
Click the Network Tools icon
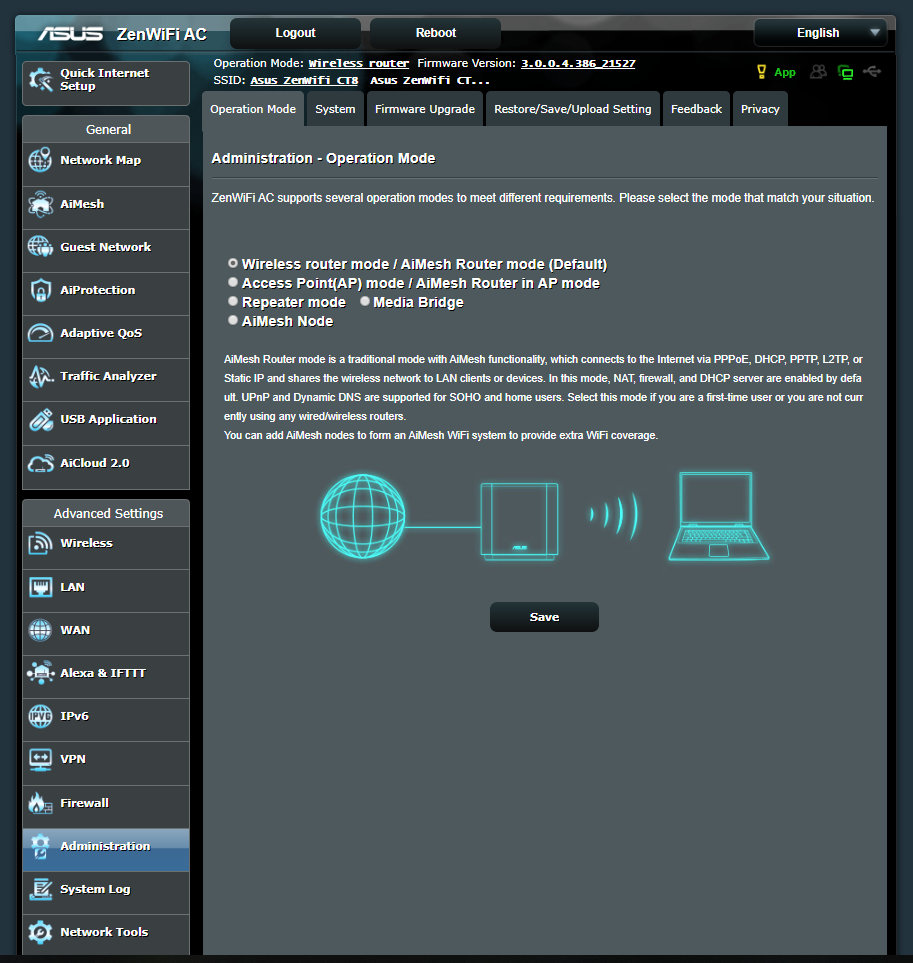pyautogui.click(x=41, y=932)
